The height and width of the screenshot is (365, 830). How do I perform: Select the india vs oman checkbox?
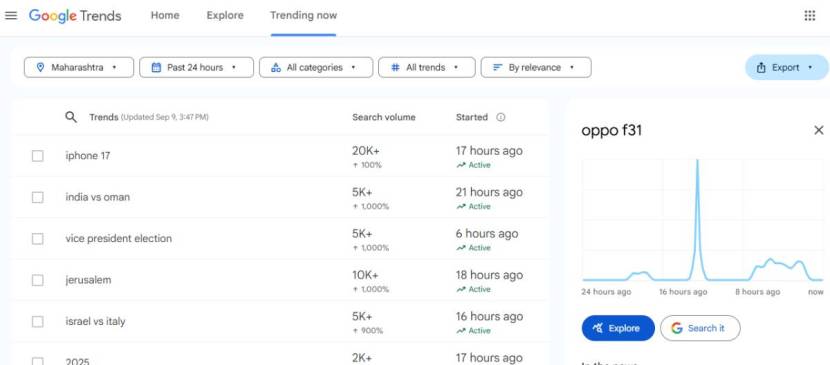[38, 197]
